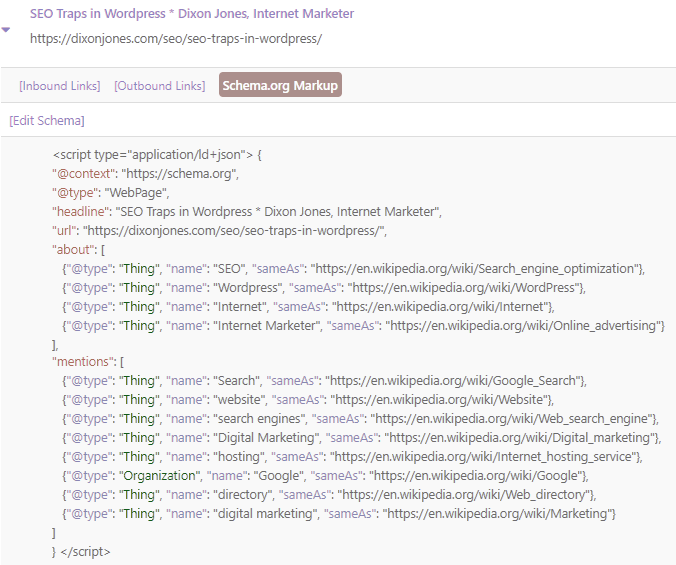Switch to the Inbound Links tab
This screenshot has width=676, height=565.
(59, 86)
